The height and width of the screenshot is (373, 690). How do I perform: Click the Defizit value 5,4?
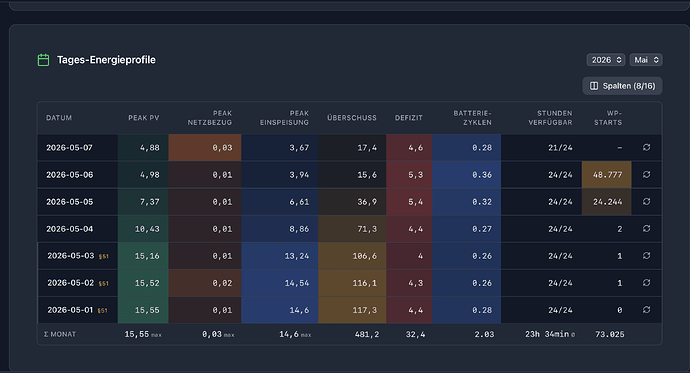[x=415, y=202]
